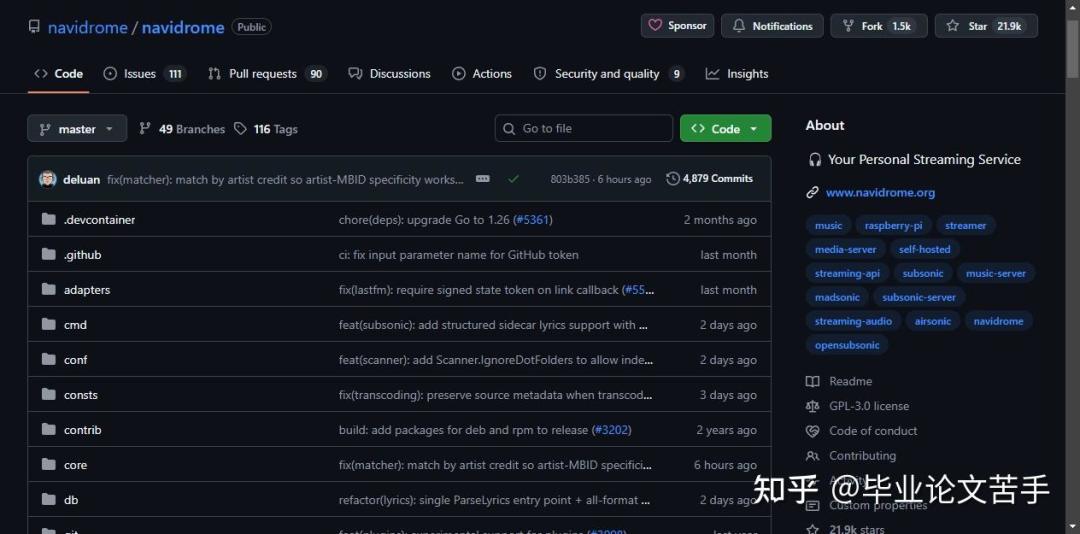Open the Security and quality tab
Viewport: 1080px width, 534px height.
pos(609,74)
